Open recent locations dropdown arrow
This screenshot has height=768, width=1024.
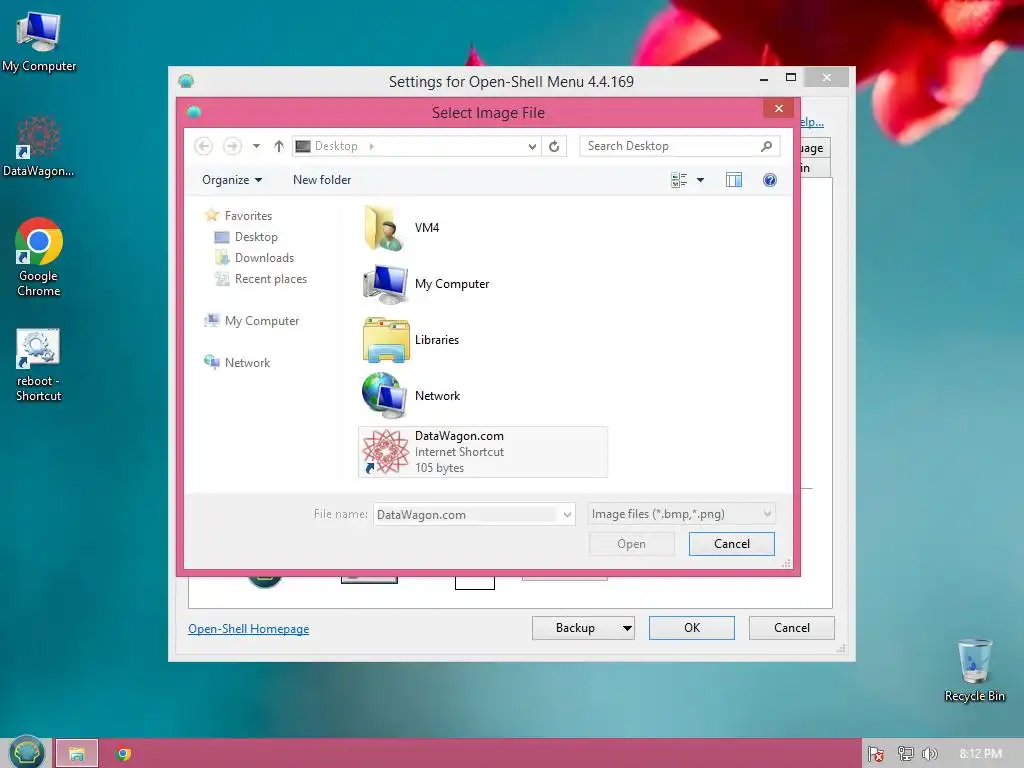tap(257, 146)
